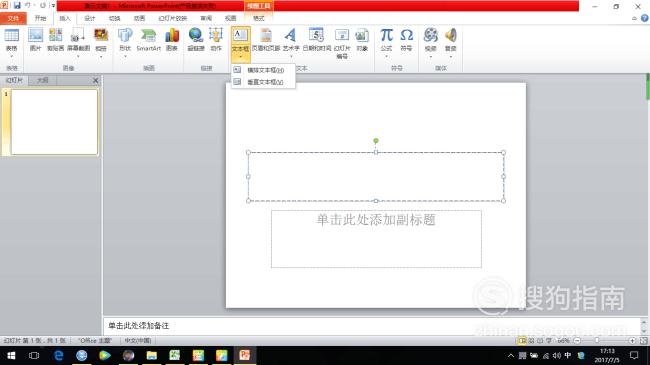Viewport: 650px width, 365px height.
Task: Click the zoom slider handle
Action: pyautogui.click(x=597, y=341)
